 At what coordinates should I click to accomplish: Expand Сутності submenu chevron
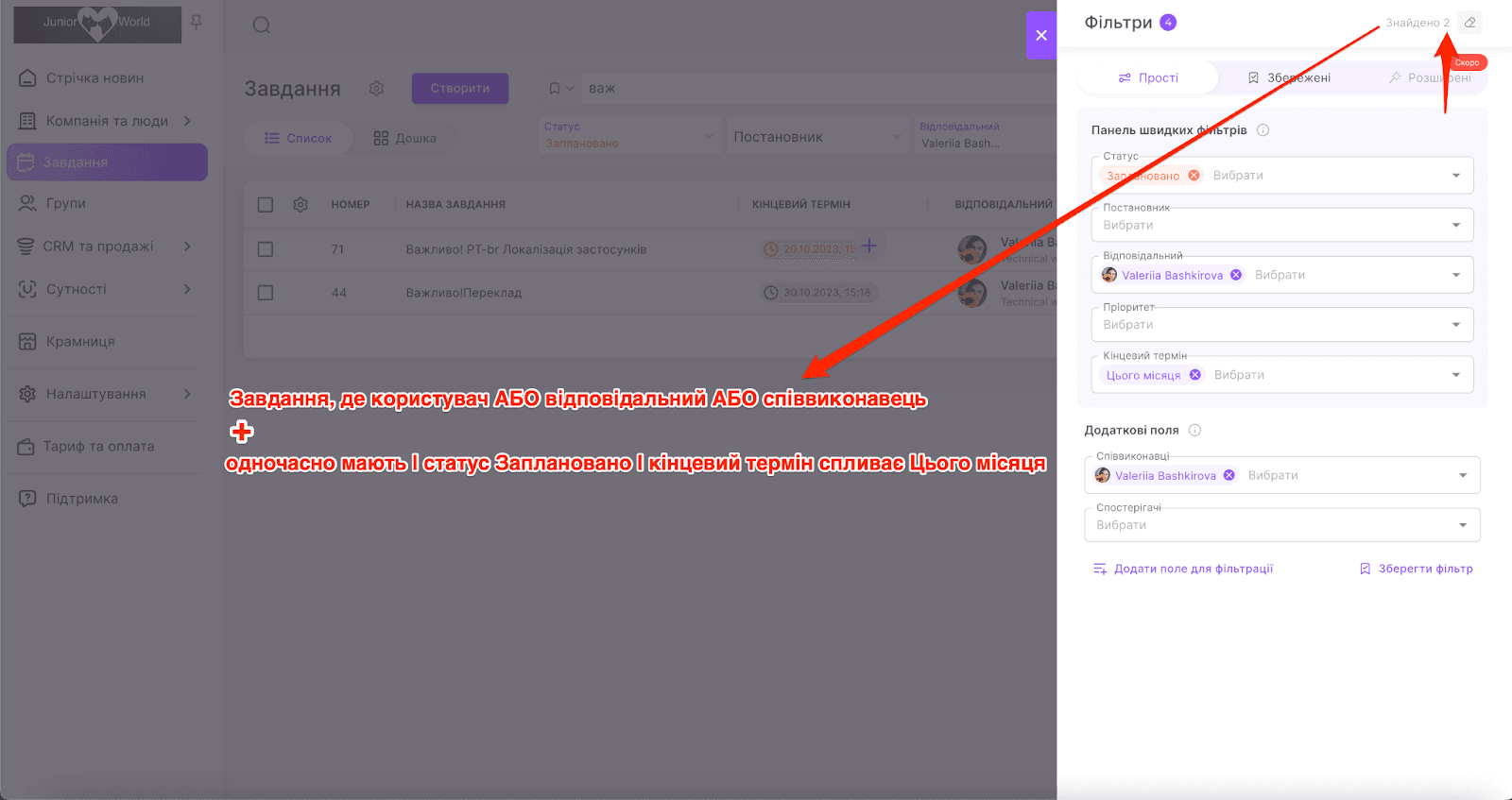click(187, 289)
